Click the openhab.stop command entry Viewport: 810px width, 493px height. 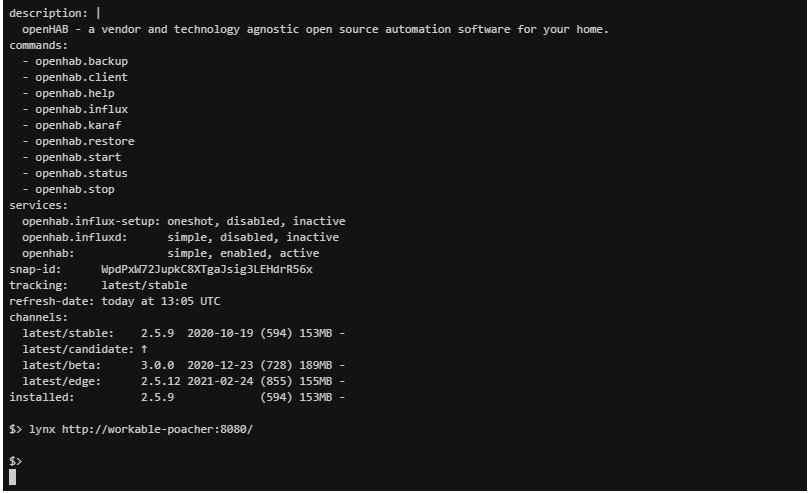[x=75, y=189]
